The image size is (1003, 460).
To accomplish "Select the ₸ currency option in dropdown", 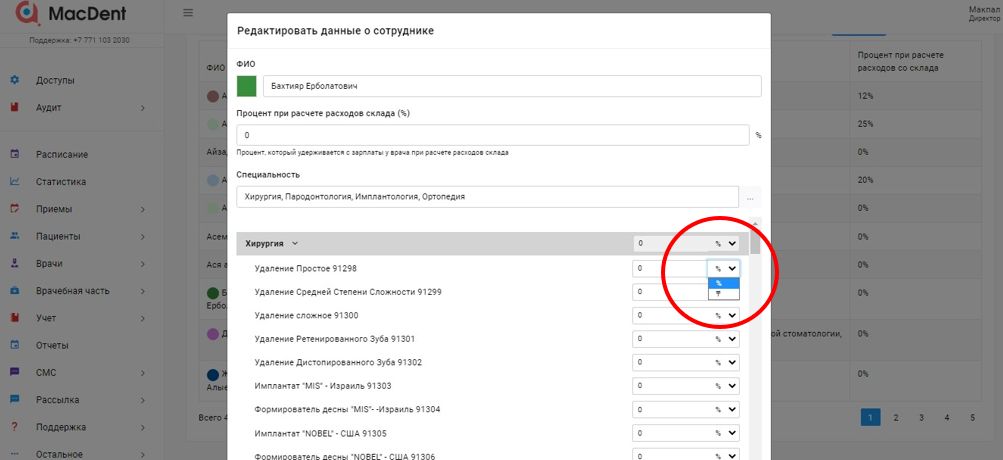I will tap(723, 294).
